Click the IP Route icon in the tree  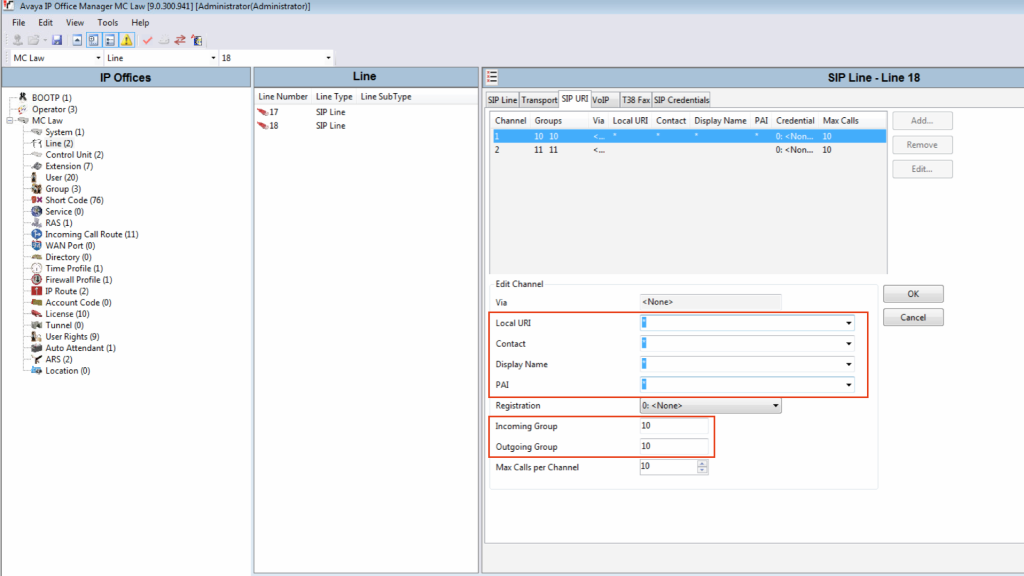[x=37, y=291]
